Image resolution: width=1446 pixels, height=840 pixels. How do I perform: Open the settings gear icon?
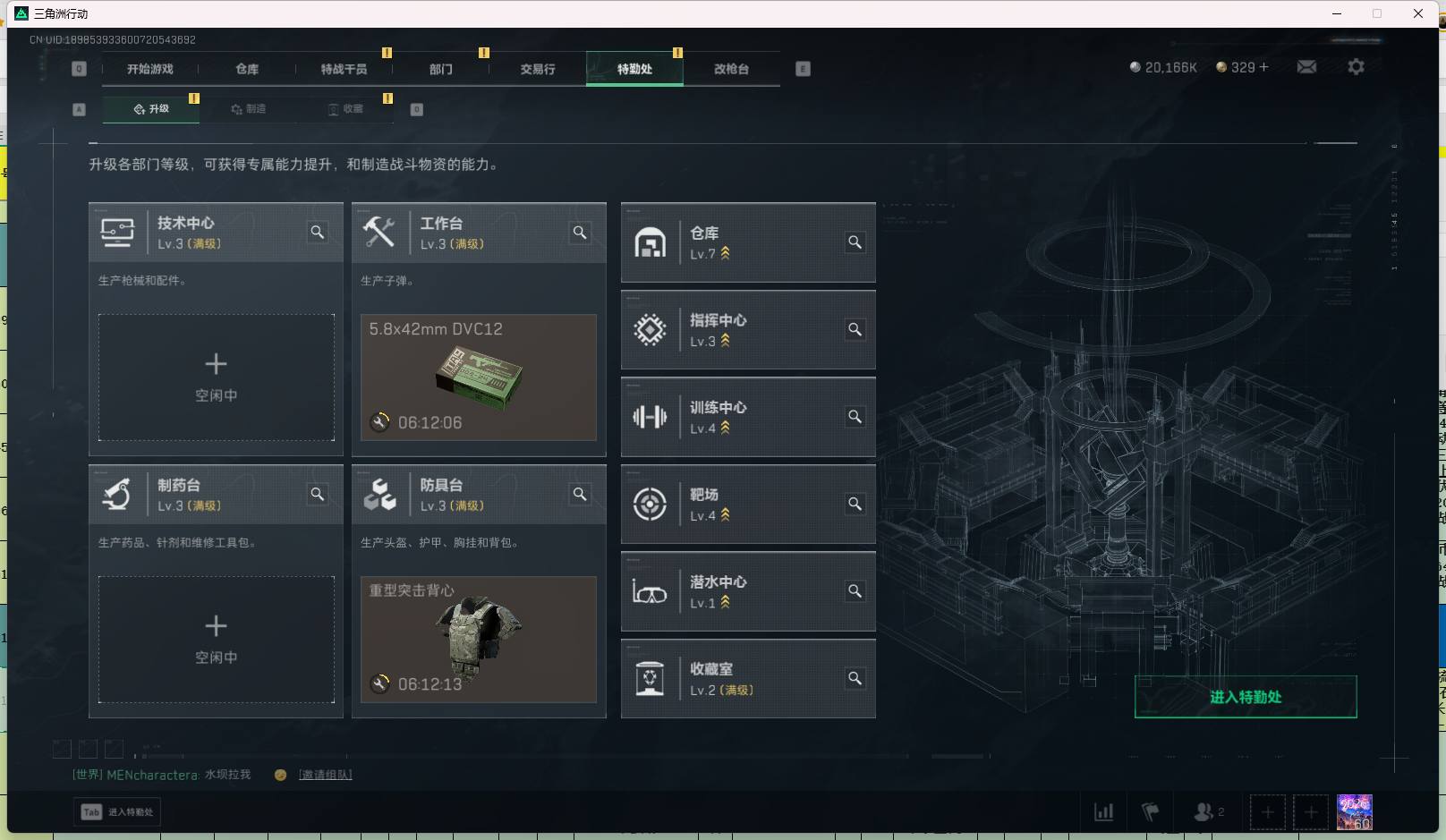(1356, 67)
